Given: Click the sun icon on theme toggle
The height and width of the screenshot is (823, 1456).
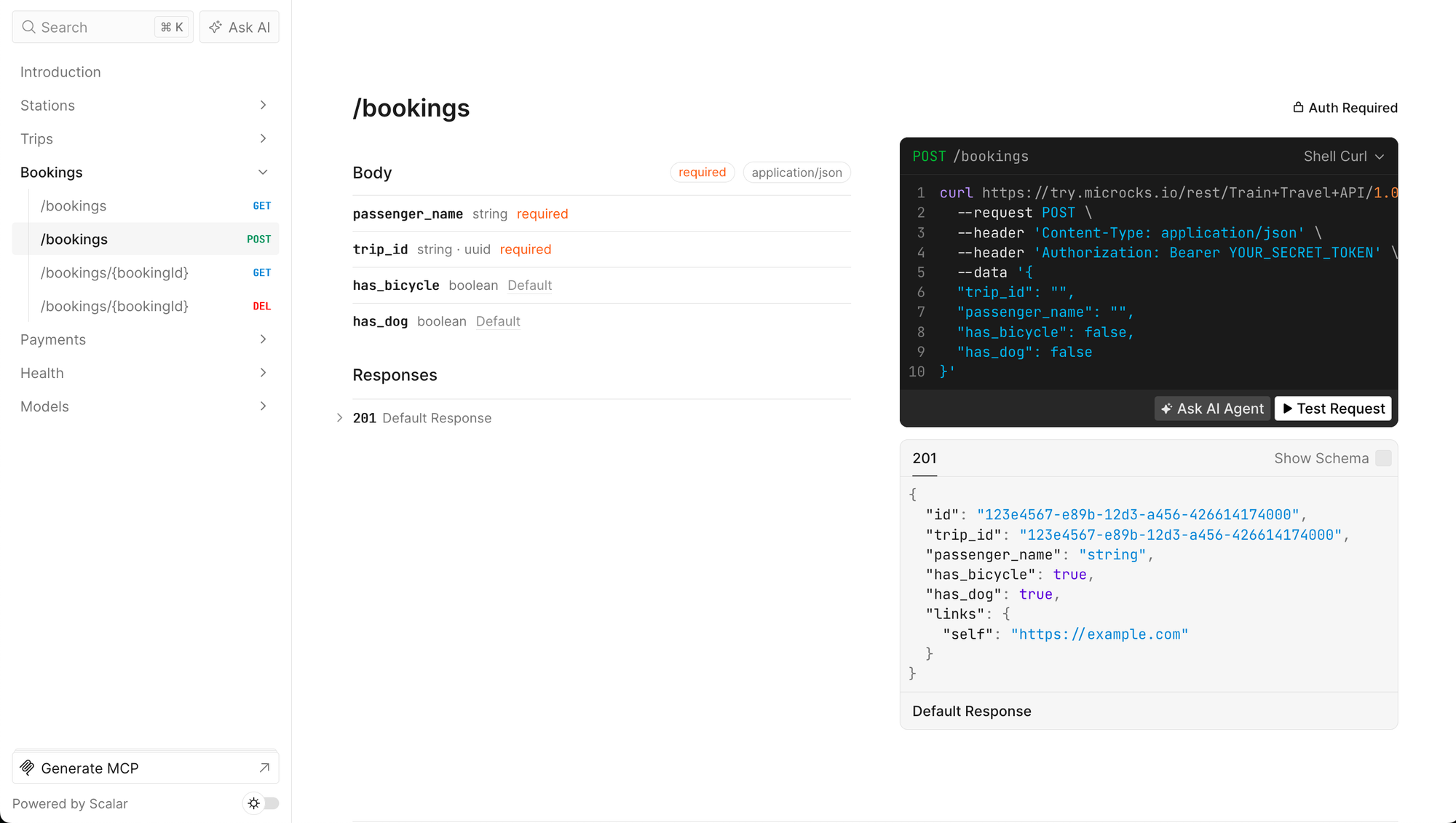Looking at the screenshot, I should [x=253, y=803].
